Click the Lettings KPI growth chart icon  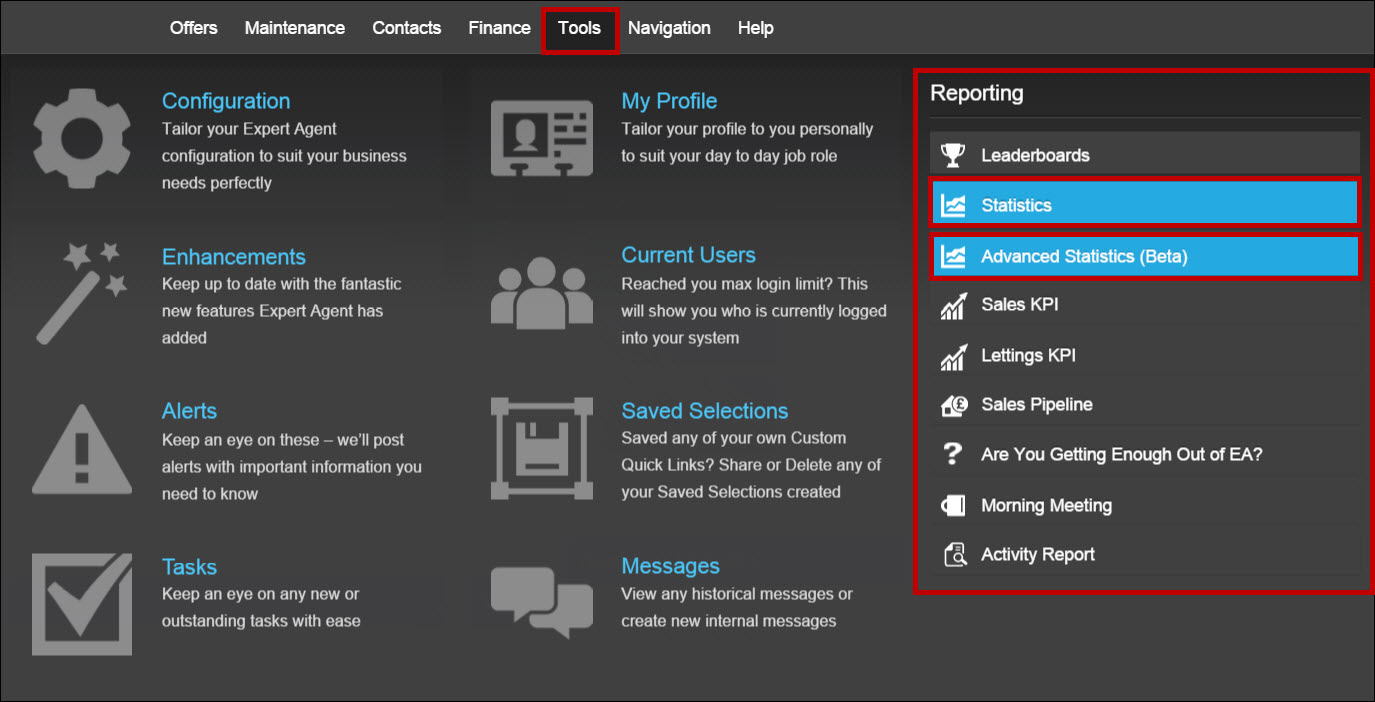click(953, 356)
